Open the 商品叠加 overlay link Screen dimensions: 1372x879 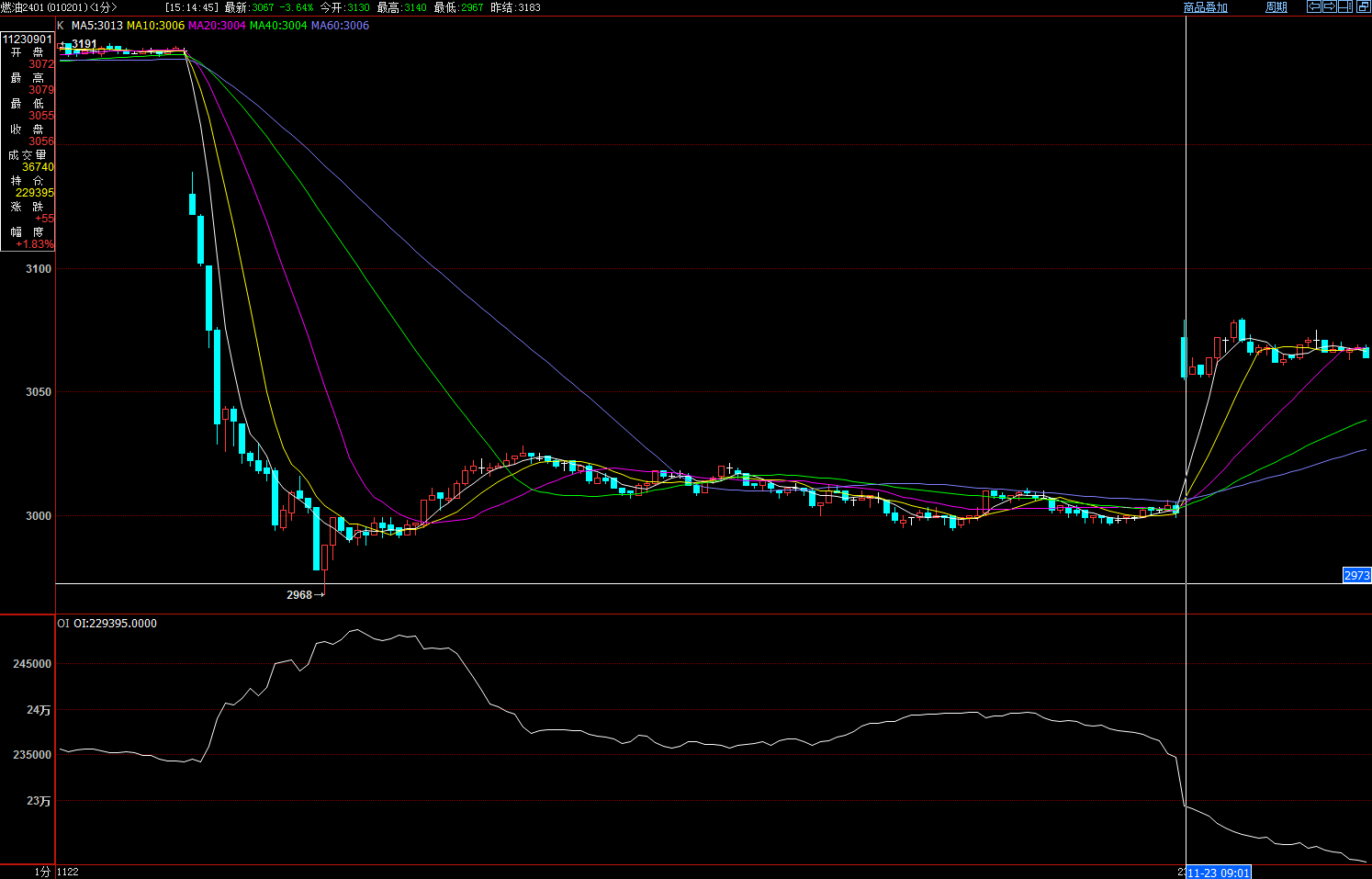point(1205,7)
